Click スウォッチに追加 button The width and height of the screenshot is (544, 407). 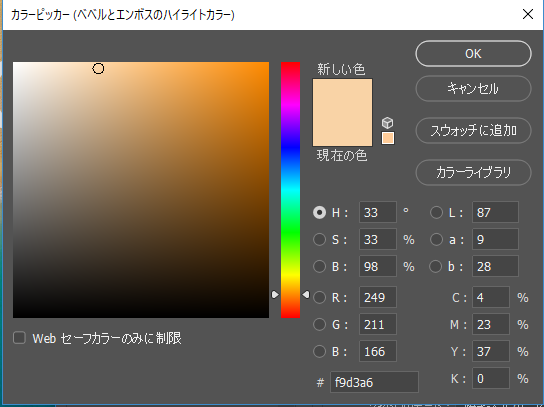(473, 130)
